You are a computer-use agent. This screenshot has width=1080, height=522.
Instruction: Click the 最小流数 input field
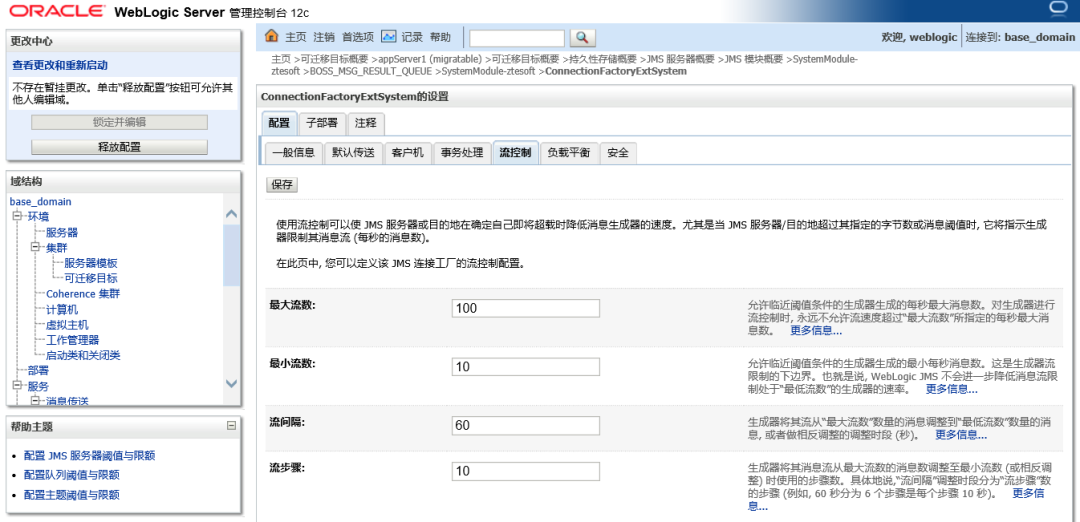point(526,366)
